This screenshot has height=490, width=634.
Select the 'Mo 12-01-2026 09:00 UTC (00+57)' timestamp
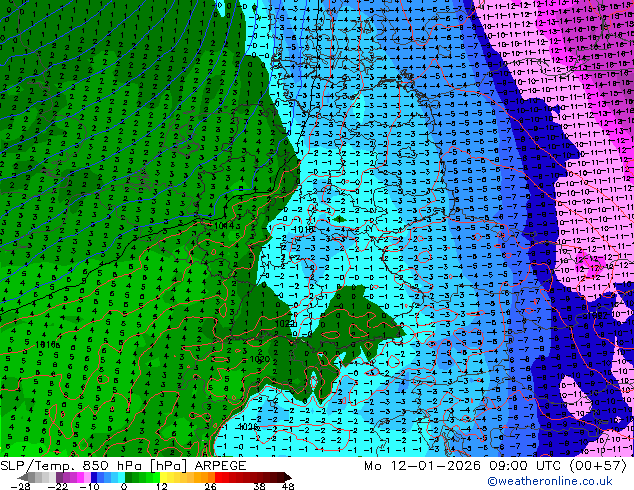(x=495, y=466)
